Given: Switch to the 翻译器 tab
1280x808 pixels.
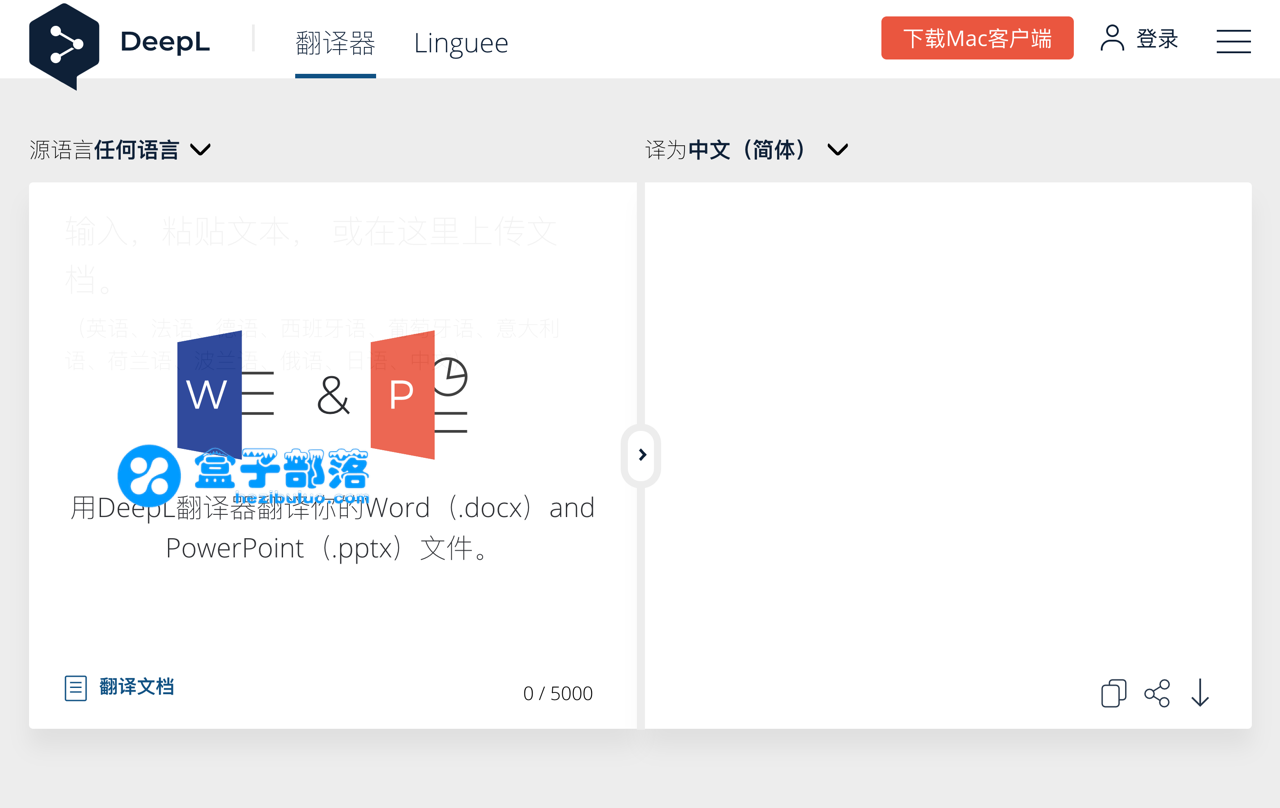Looking at the screenshot, I should coord(335,43).
